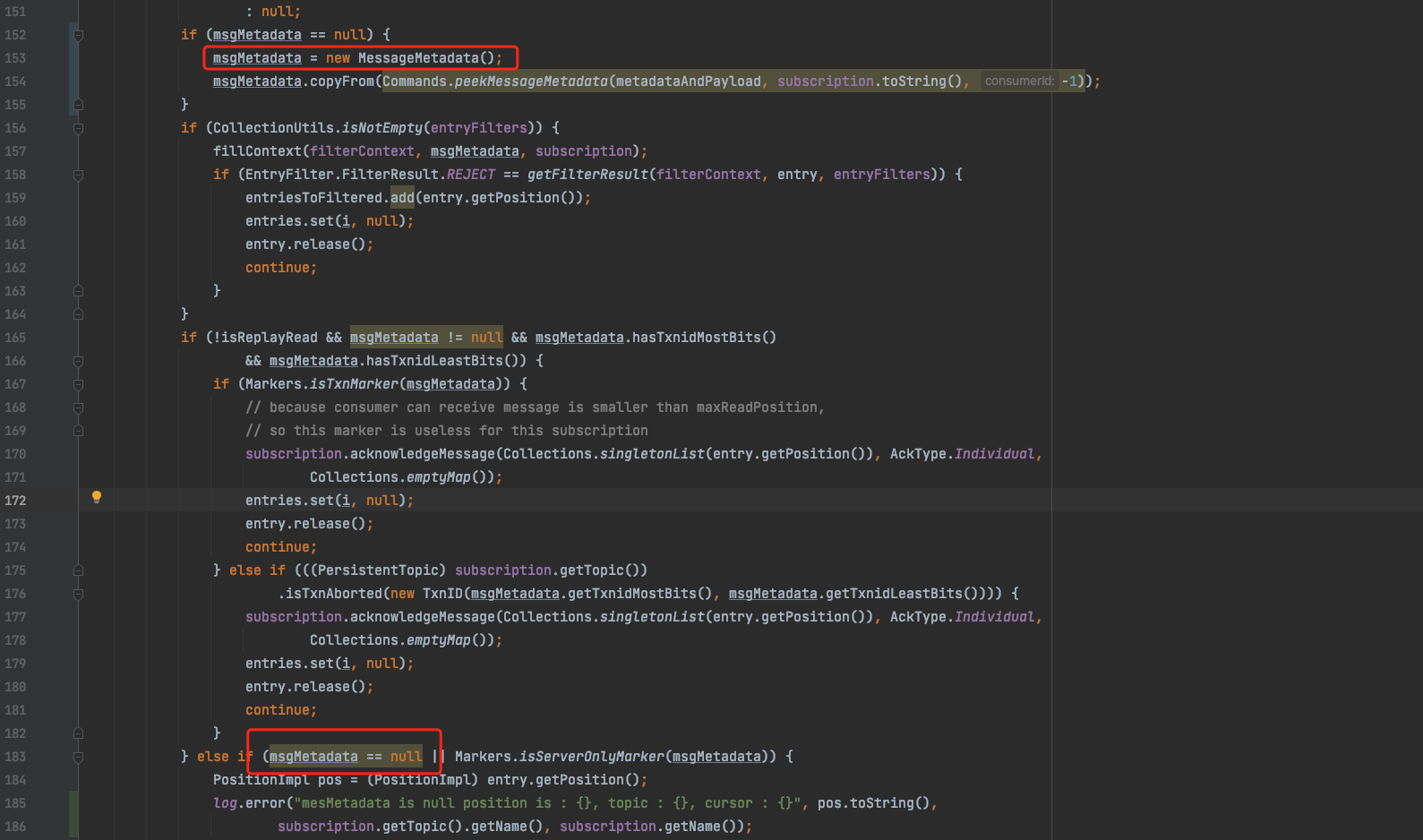Click 'continue;' on line 162
The height and width of the screenshot is (840, 1423).
(x=281, y=268)
